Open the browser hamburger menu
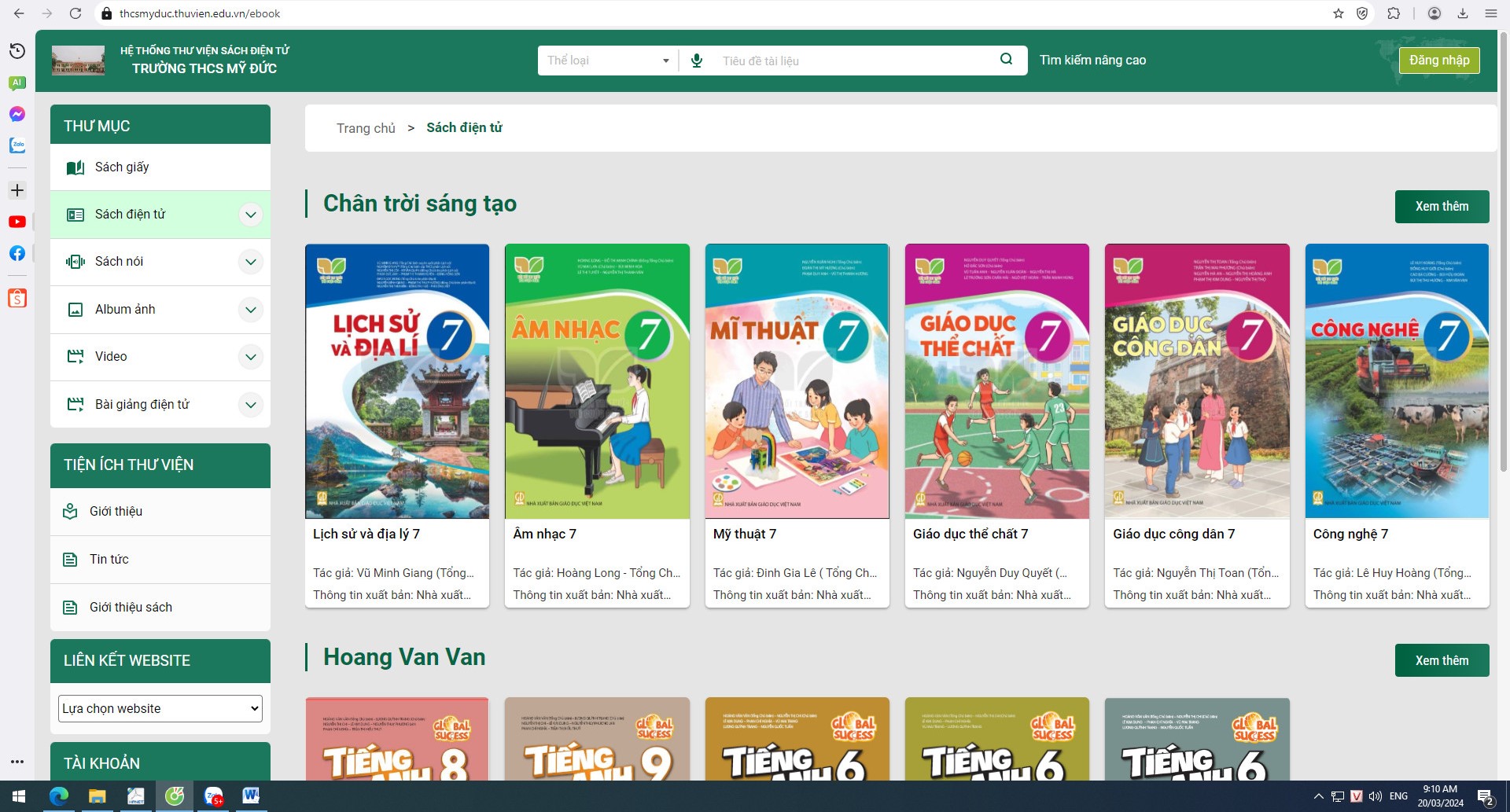Screen dimensions: 1510x812 pyautogui.click(x=1490, y=13)
